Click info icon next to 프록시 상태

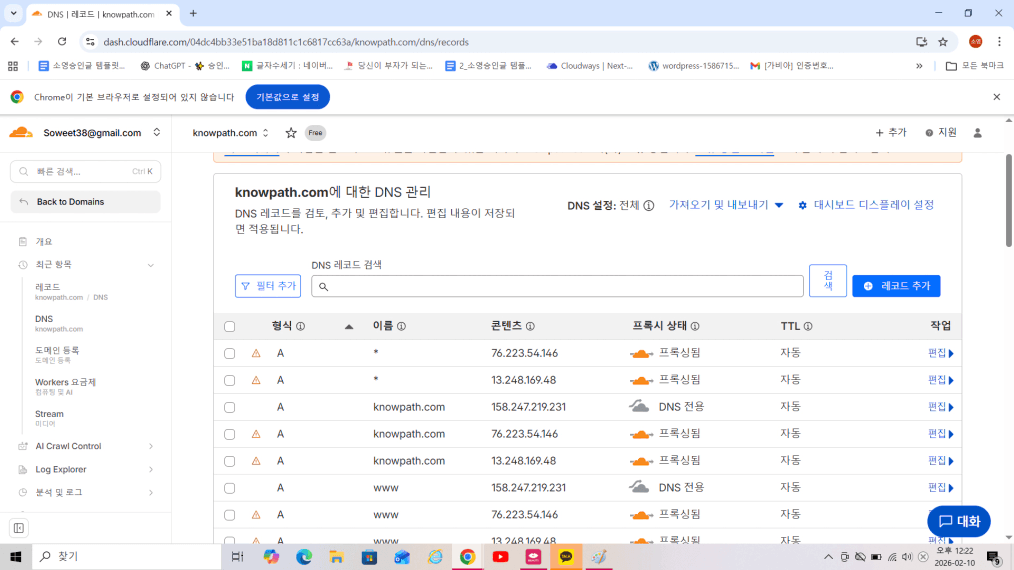point(695,326)
